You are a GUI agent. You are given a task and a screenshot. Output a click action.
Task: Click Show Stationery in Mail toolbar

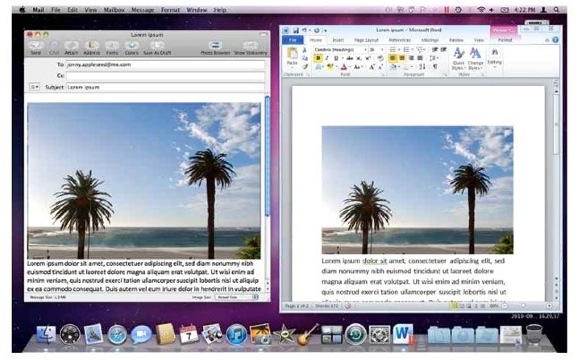(250, 46)
